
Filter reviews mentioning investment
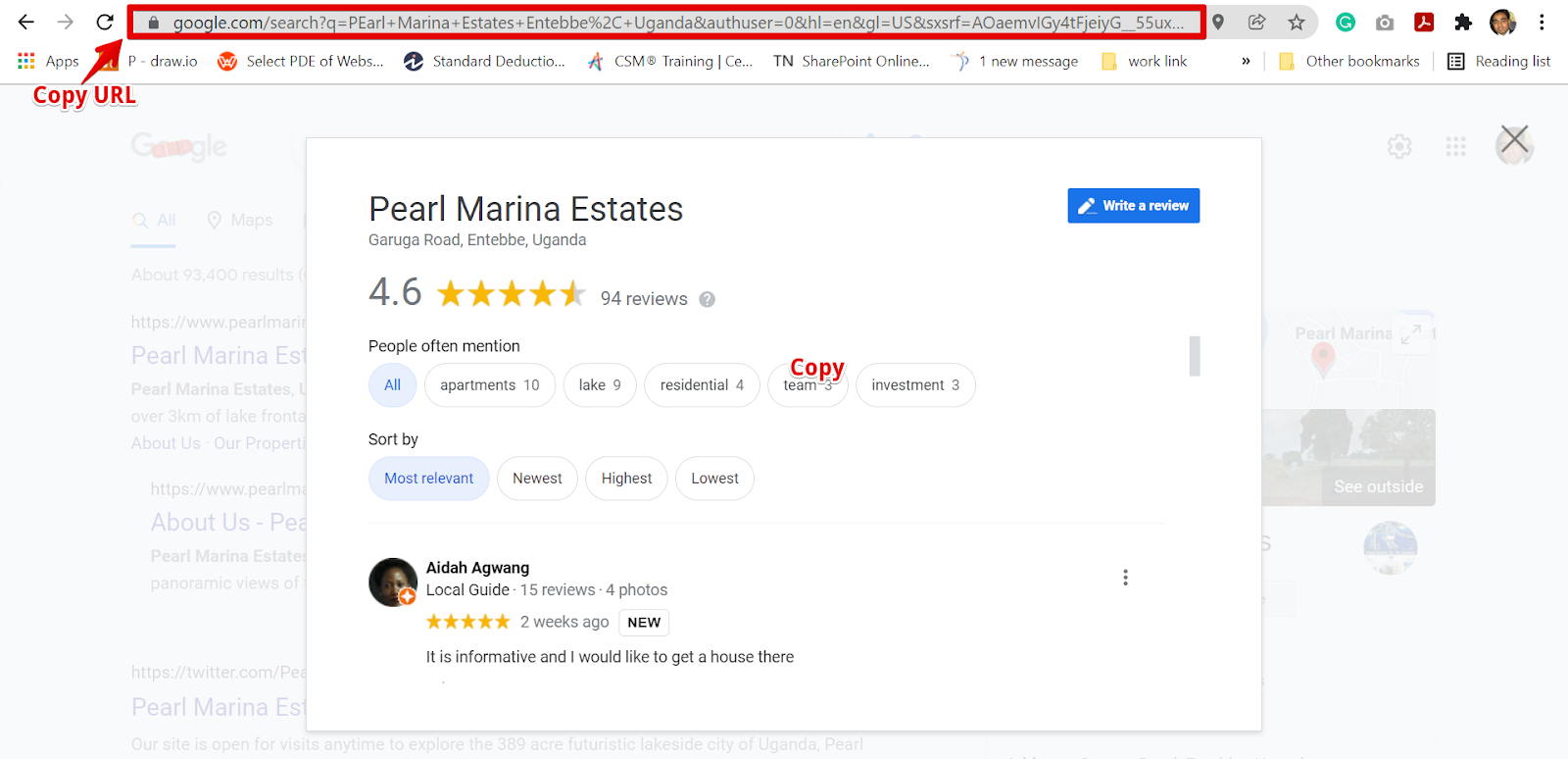915,385
